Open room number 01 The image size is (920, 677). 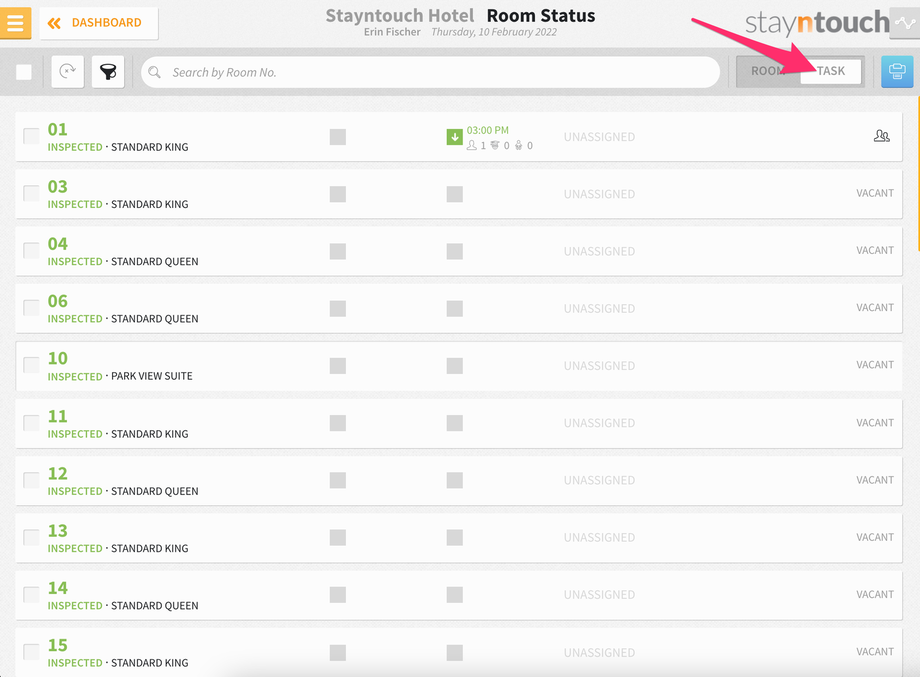58,129
